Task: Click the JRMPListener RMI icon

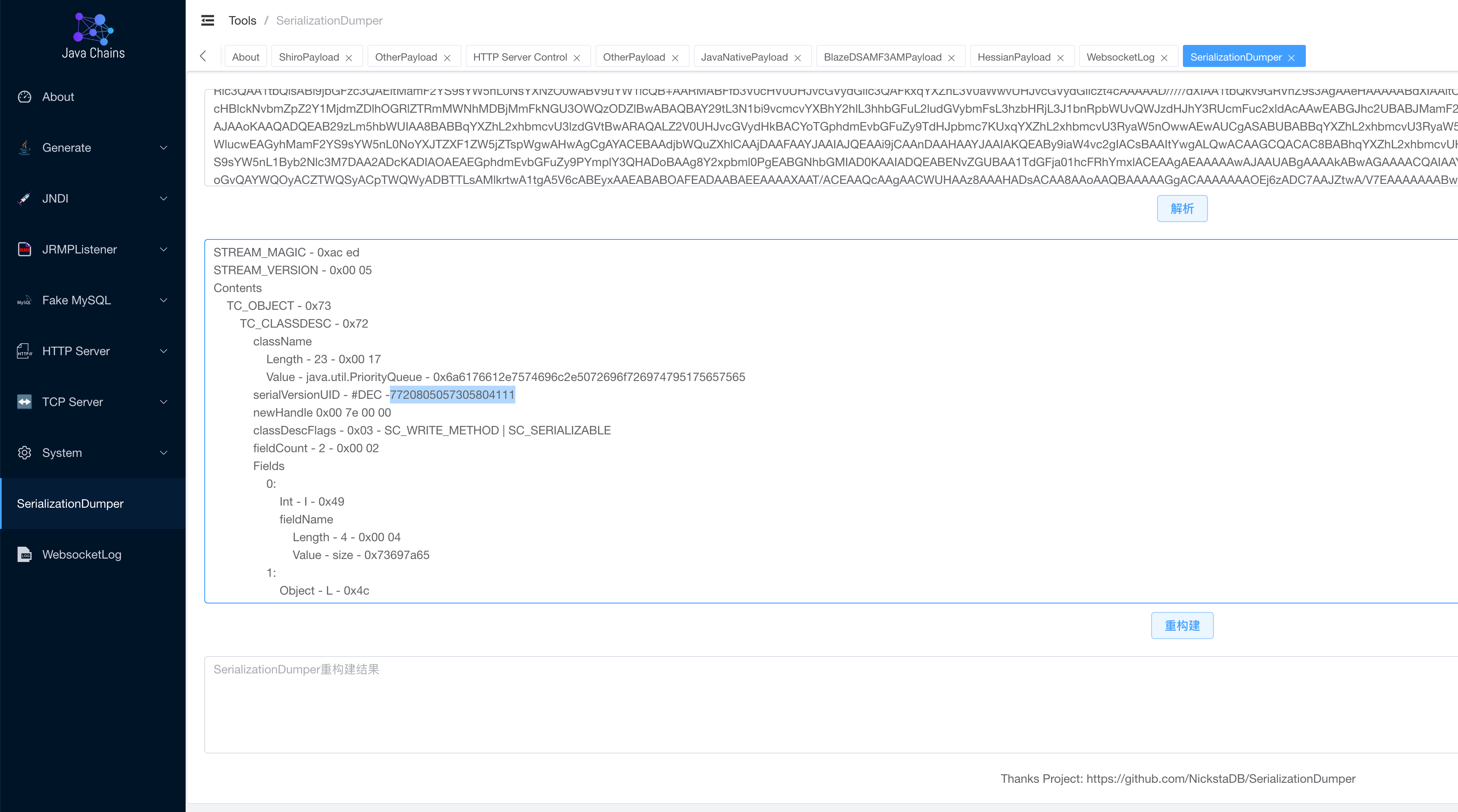Action: pos(24,250)
